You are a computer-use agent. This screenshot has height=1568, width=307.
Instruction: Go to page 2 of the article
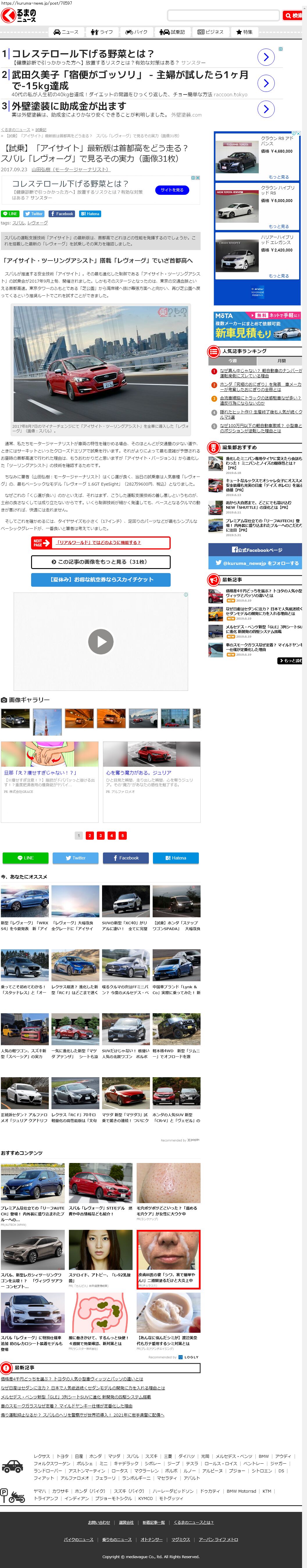pos(90,836)
